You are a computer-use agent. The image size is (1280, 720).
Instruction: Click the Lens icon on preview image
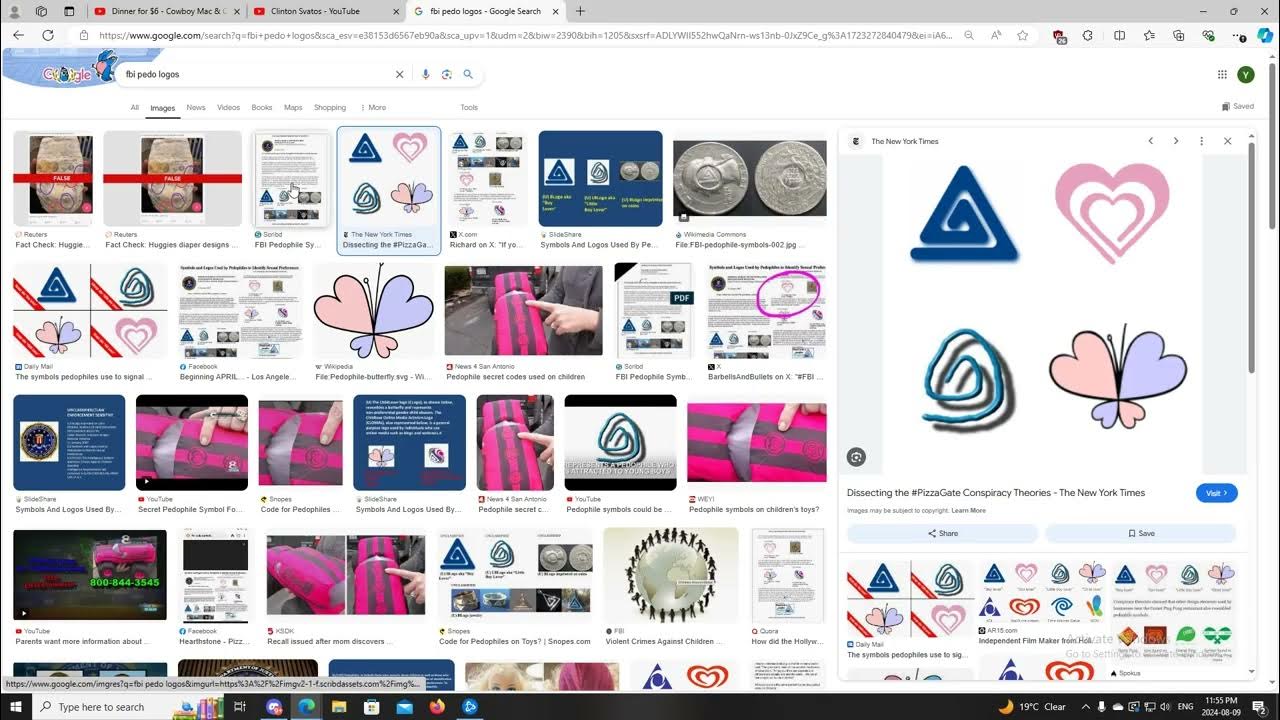856,457
